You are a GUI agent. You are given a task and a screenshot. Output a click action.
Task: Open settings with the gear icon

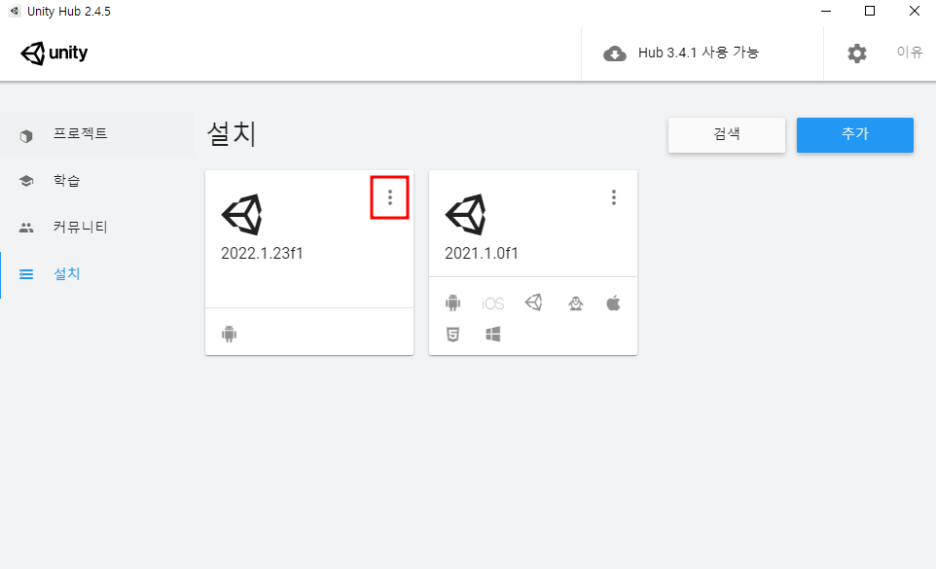point(857,53)
